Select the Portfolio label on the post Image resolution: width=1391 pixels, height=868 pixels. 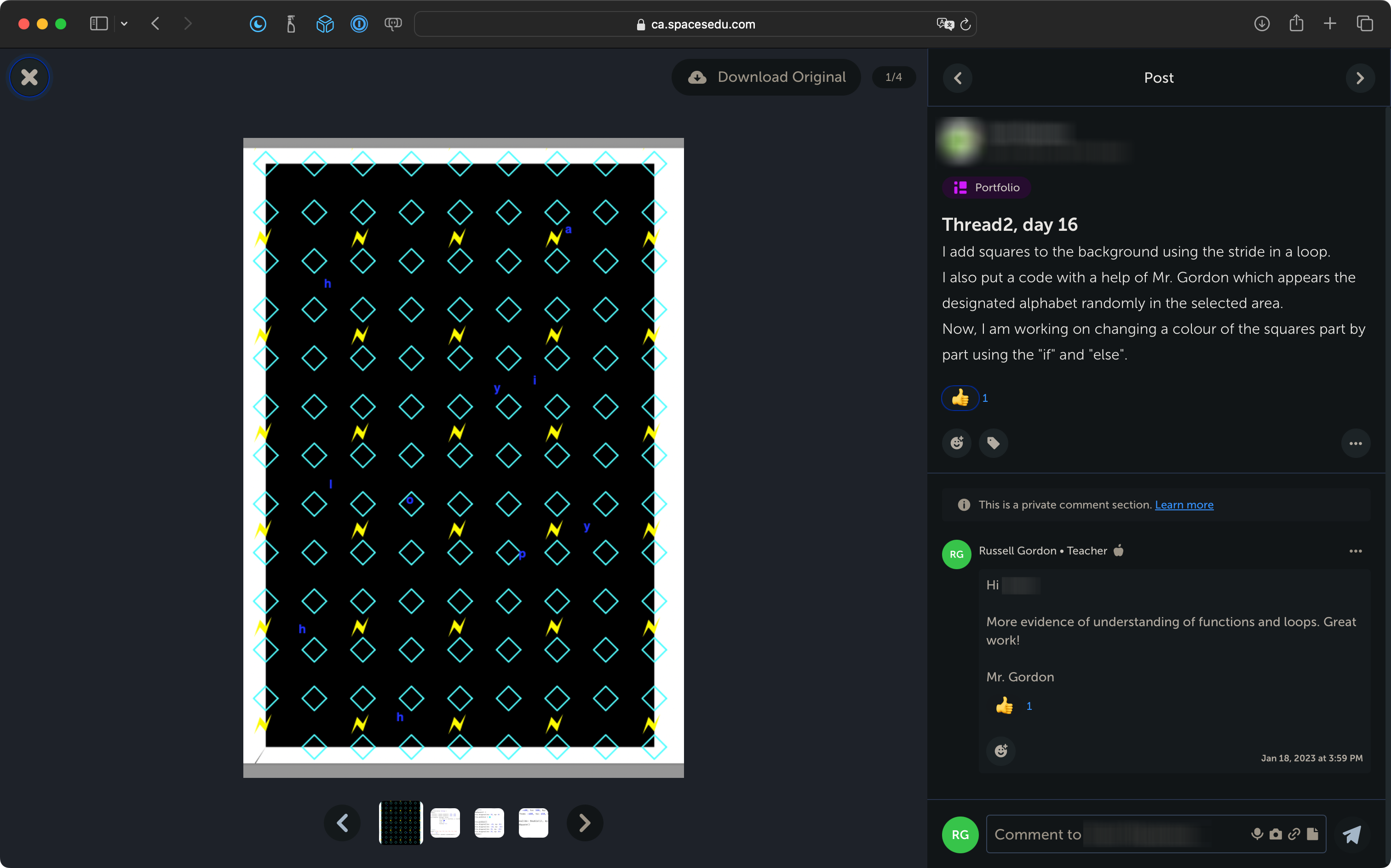[986, 187]
